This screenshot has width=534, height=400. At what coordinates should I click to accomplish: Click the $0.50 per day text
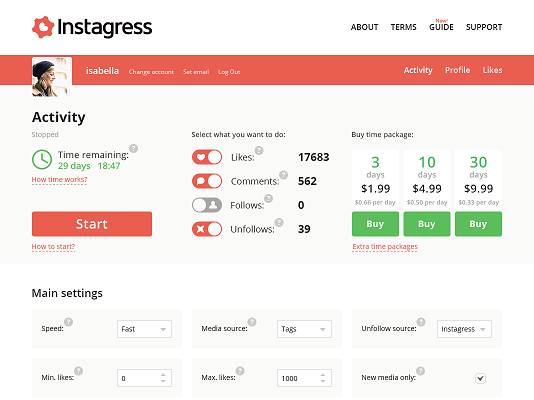427,203
